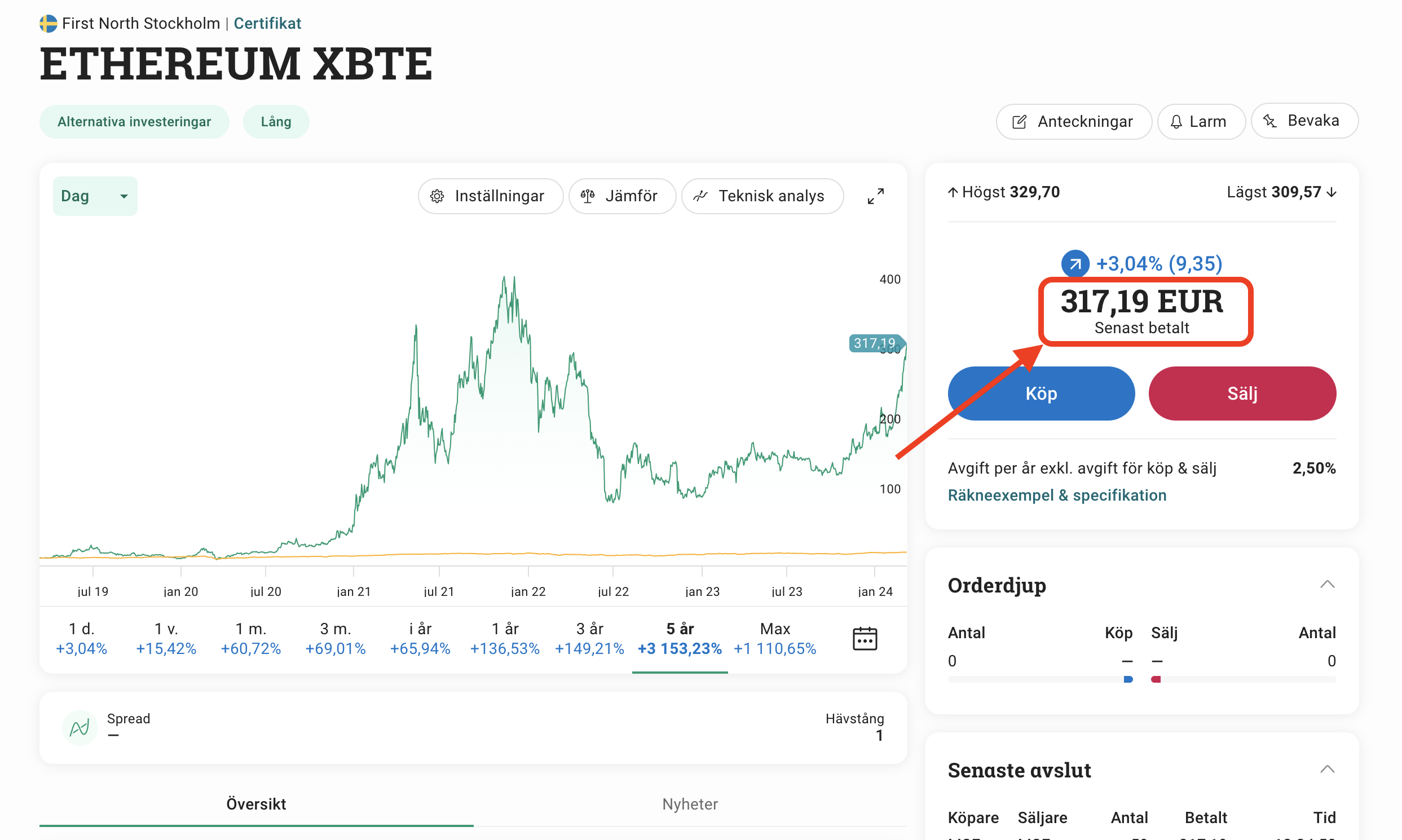Image resolution: width=1402 pixels, height=840 pixels.
Task: Click the Anteckningar pencil icon
Action: coord(1019,122)
